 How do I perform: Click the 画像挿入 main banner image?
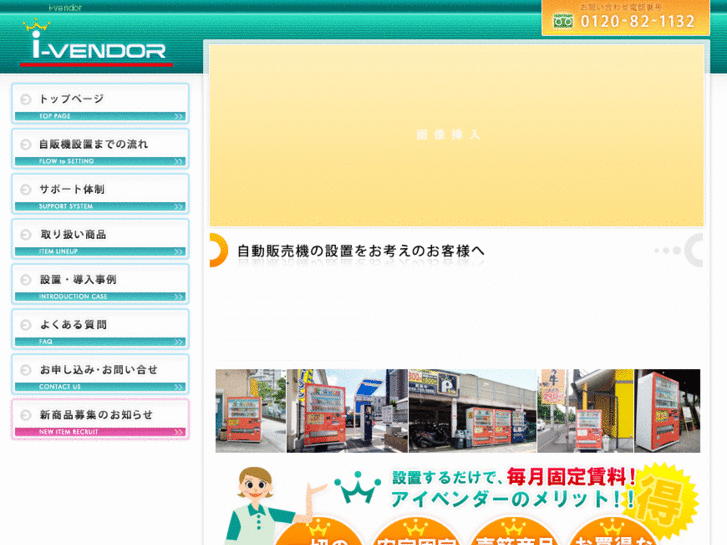point(456,135)
